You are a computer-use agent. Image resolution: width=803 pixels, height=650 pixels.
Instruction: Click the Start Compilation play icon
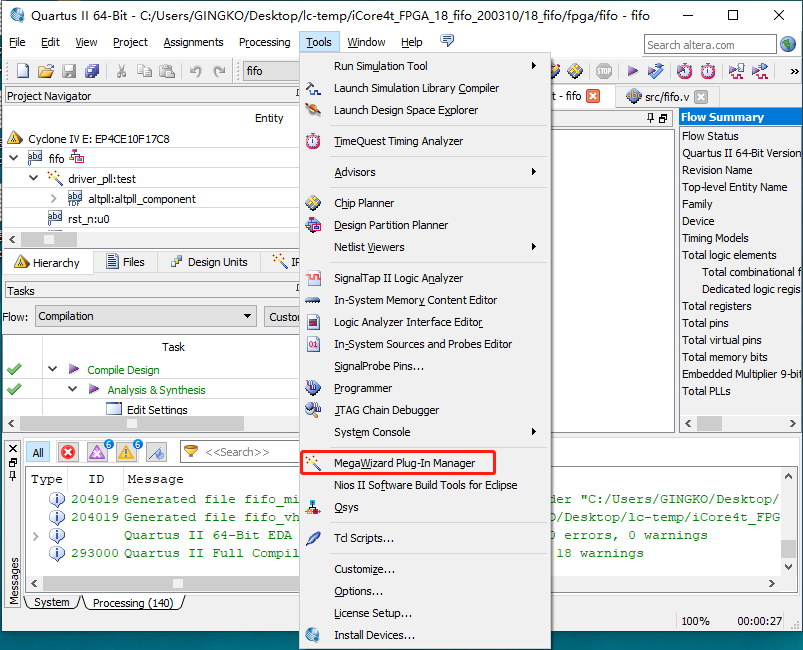point(633,71)
